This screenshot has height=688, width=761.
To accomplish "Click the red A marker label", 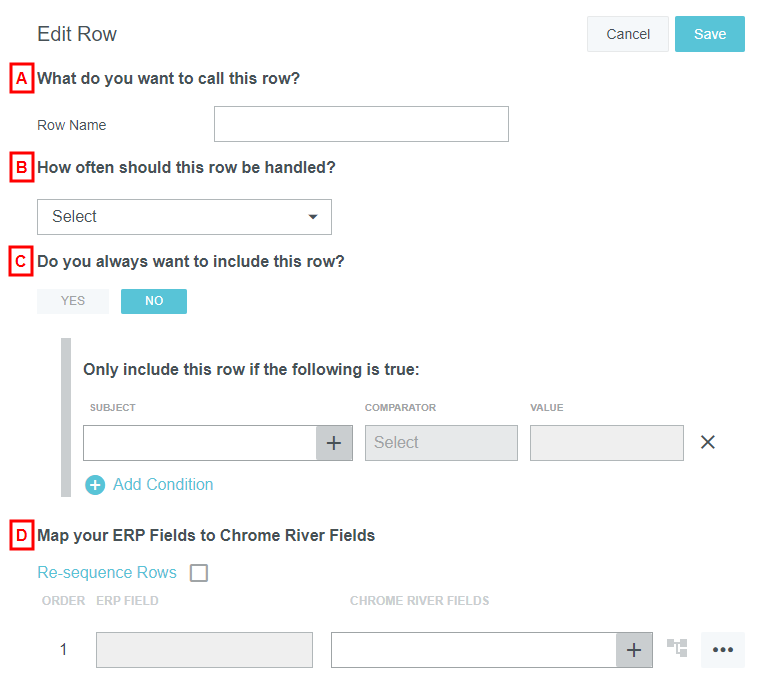I will pyautogui.click(x=21, y=78).
